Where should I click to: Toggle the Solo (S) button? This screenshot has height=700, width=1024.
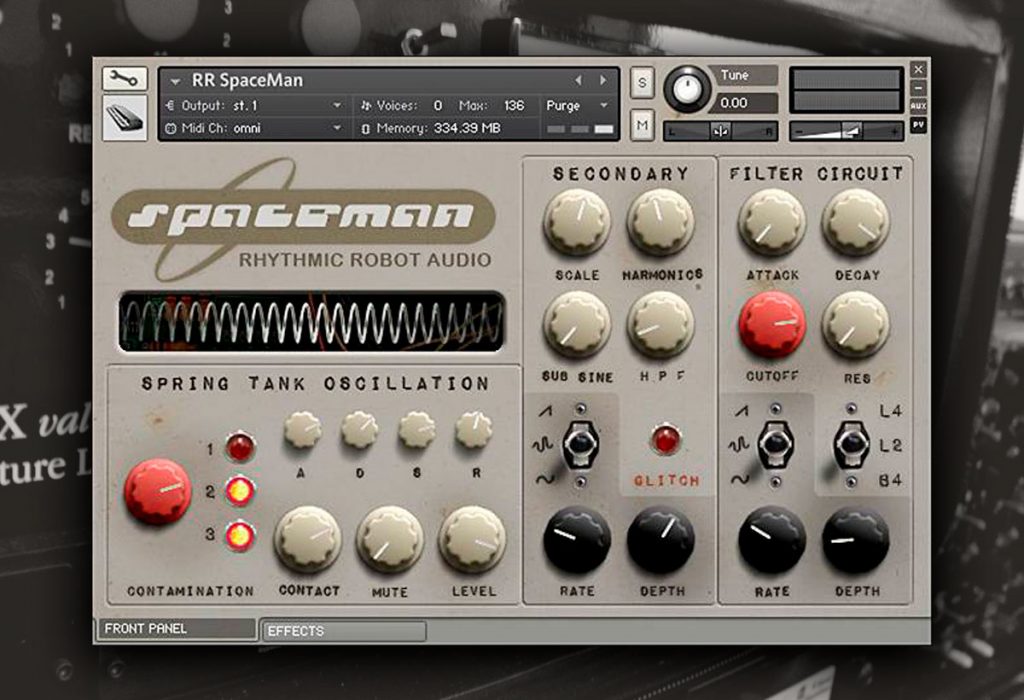(642, 83)
